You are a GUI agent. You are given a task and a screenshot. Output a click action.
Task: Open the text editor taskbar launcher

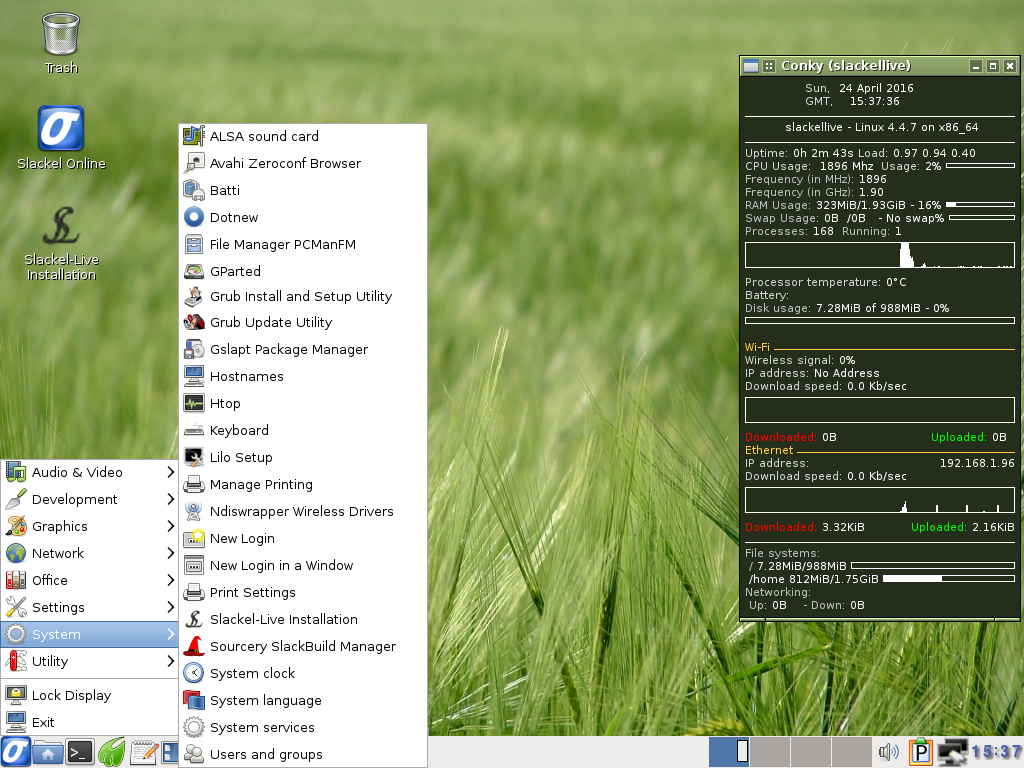point(144,753)
